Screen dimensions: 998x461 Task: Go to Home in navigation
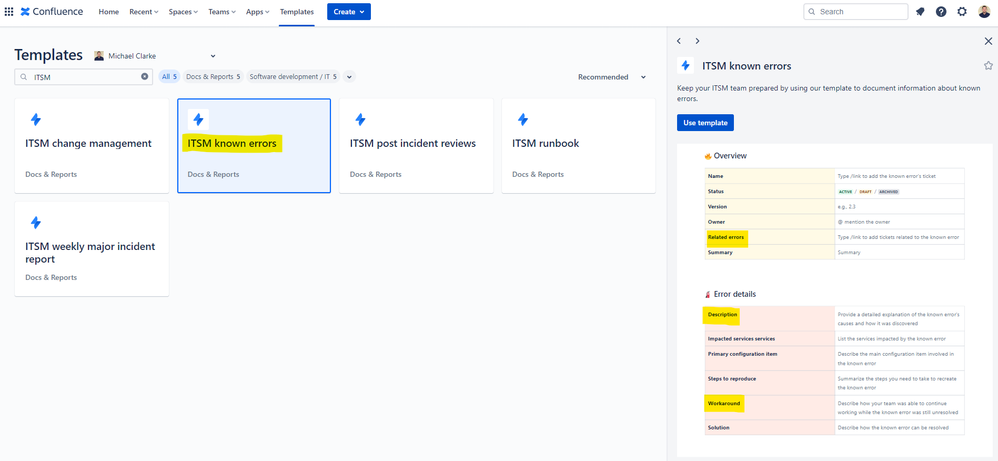click(x=109, y=11)
